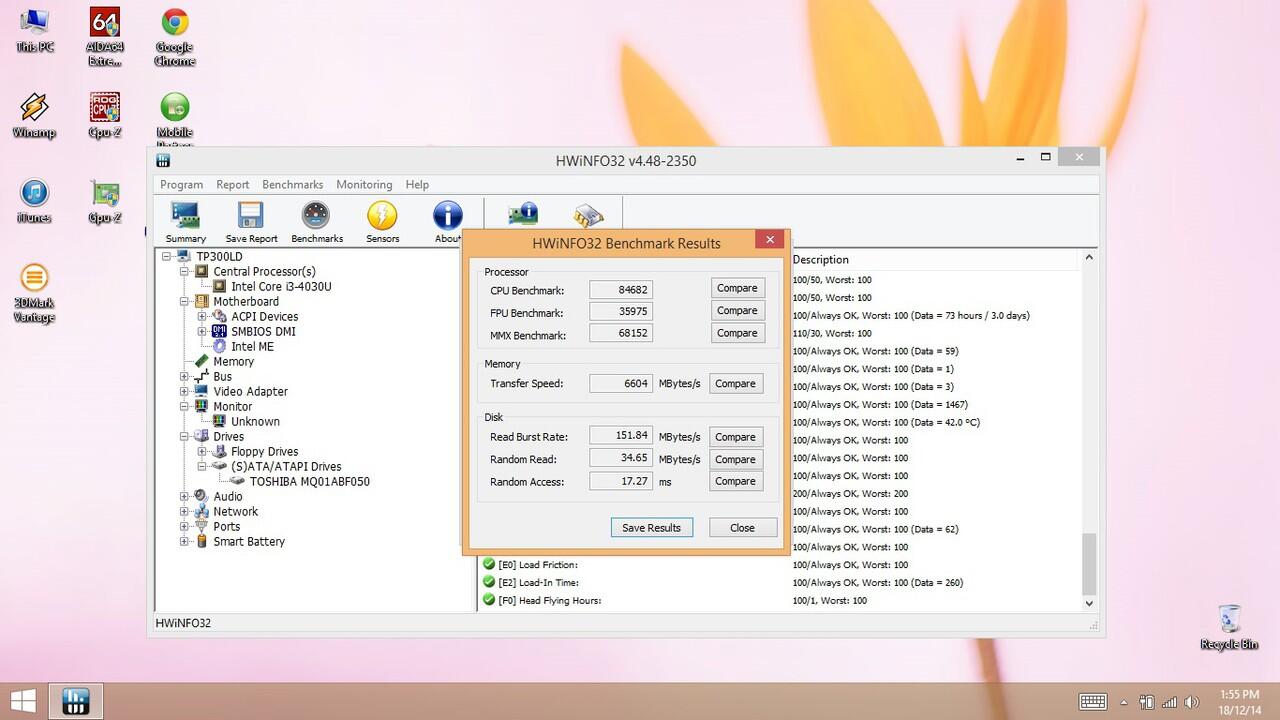Collapse the (S)ATA/ATAPI Drives node

202,467
